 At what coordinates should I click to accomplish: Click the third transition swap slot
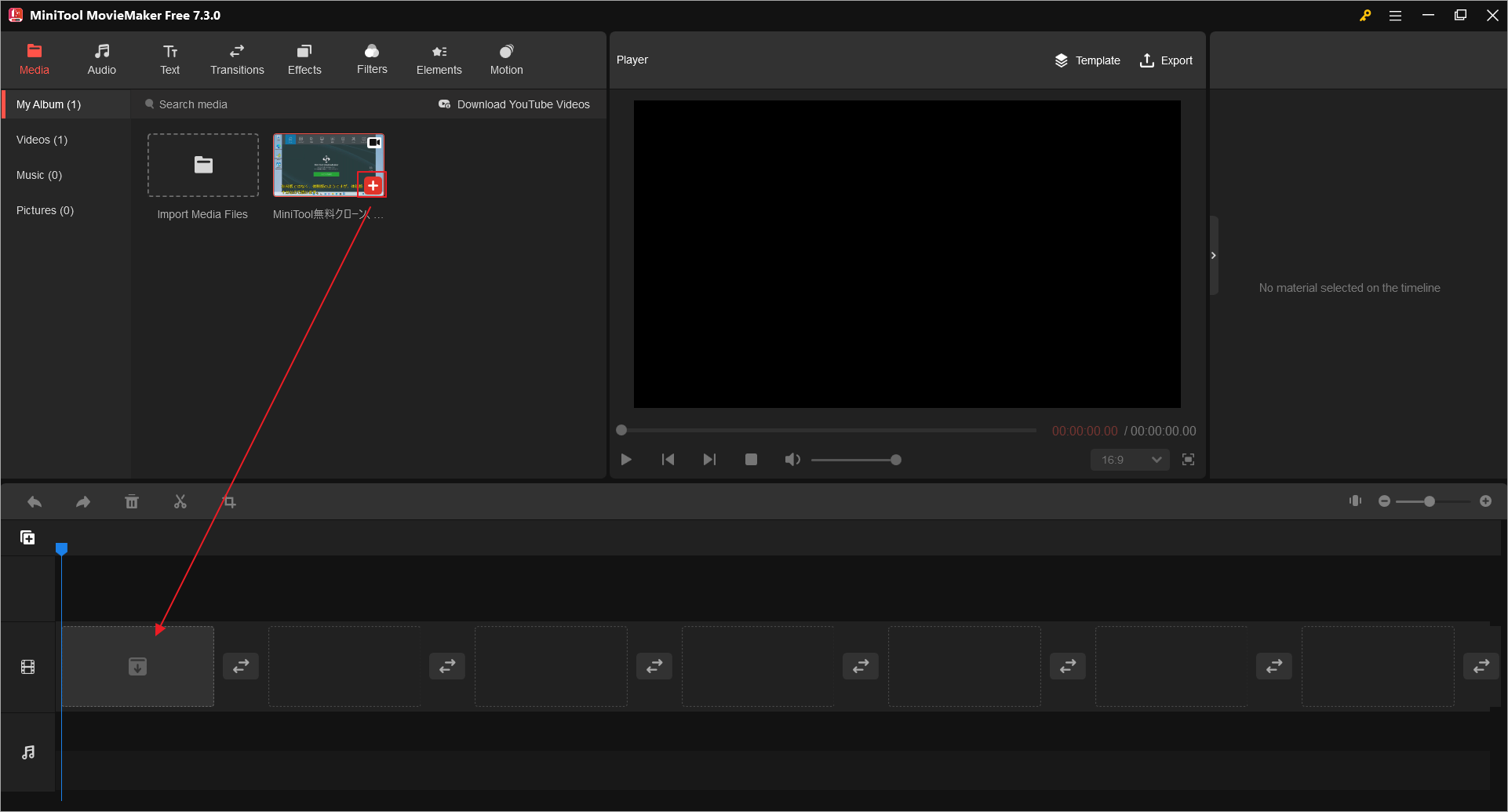point(654,666)
